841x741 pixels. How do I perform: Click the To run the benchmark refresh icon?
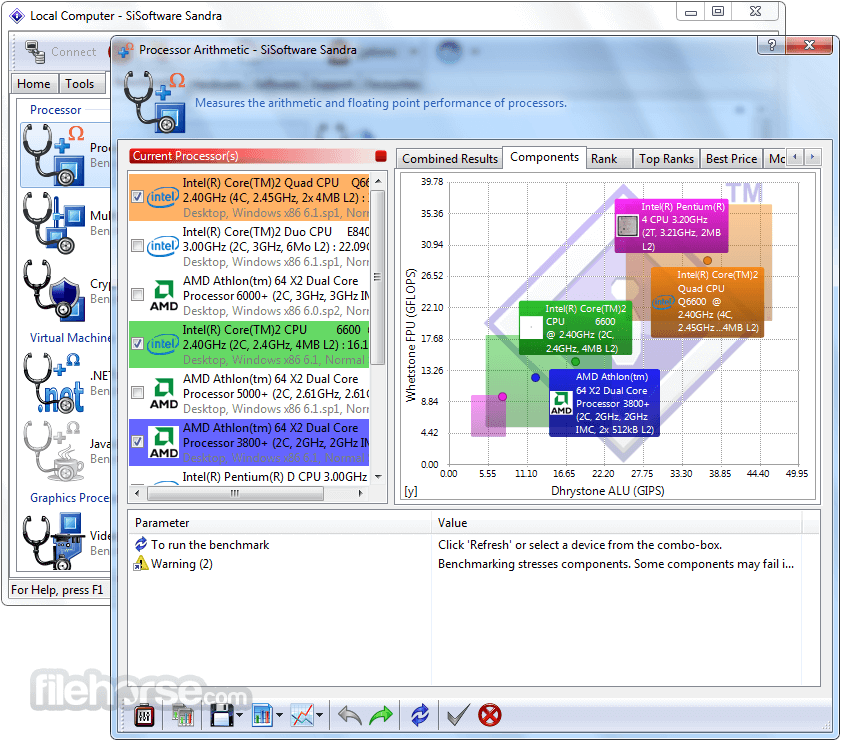coord(141,544)
